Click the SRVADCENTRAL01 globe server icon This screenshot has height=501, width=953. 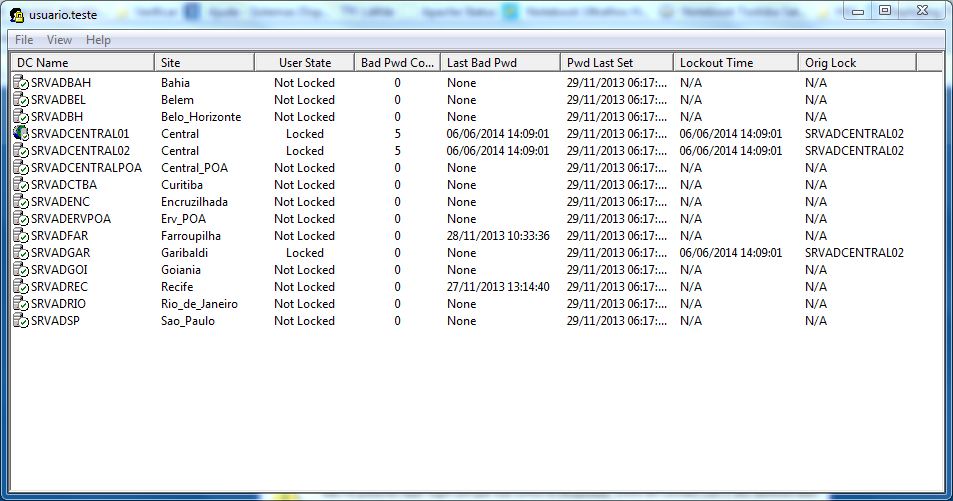21,134
